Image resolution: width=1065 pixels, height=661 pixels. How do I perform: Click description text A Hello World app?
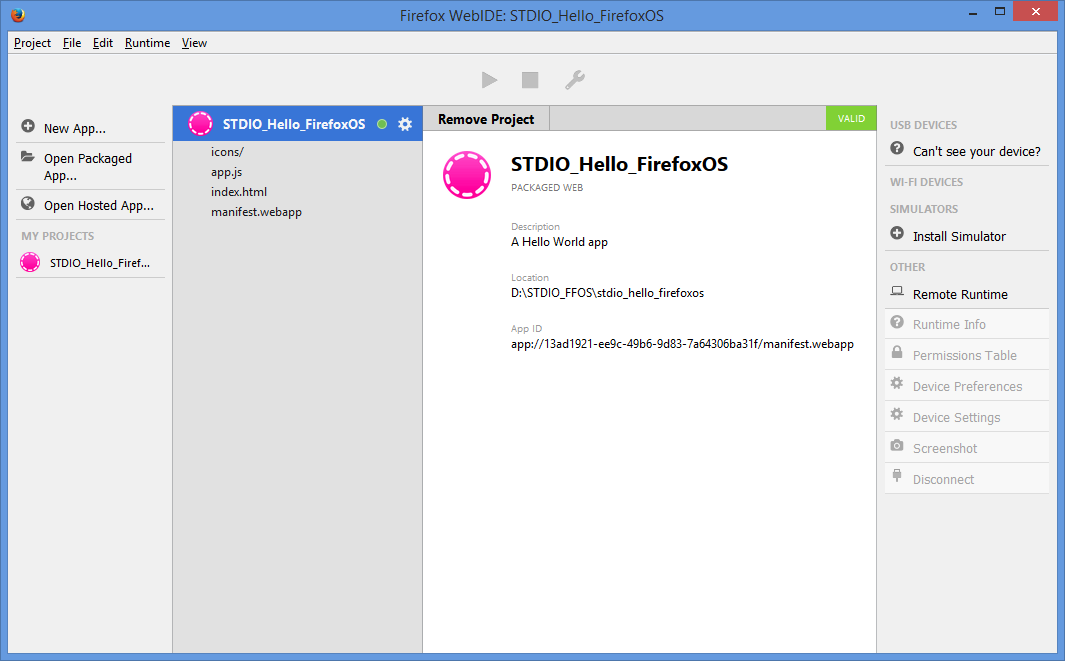[559, 242]
